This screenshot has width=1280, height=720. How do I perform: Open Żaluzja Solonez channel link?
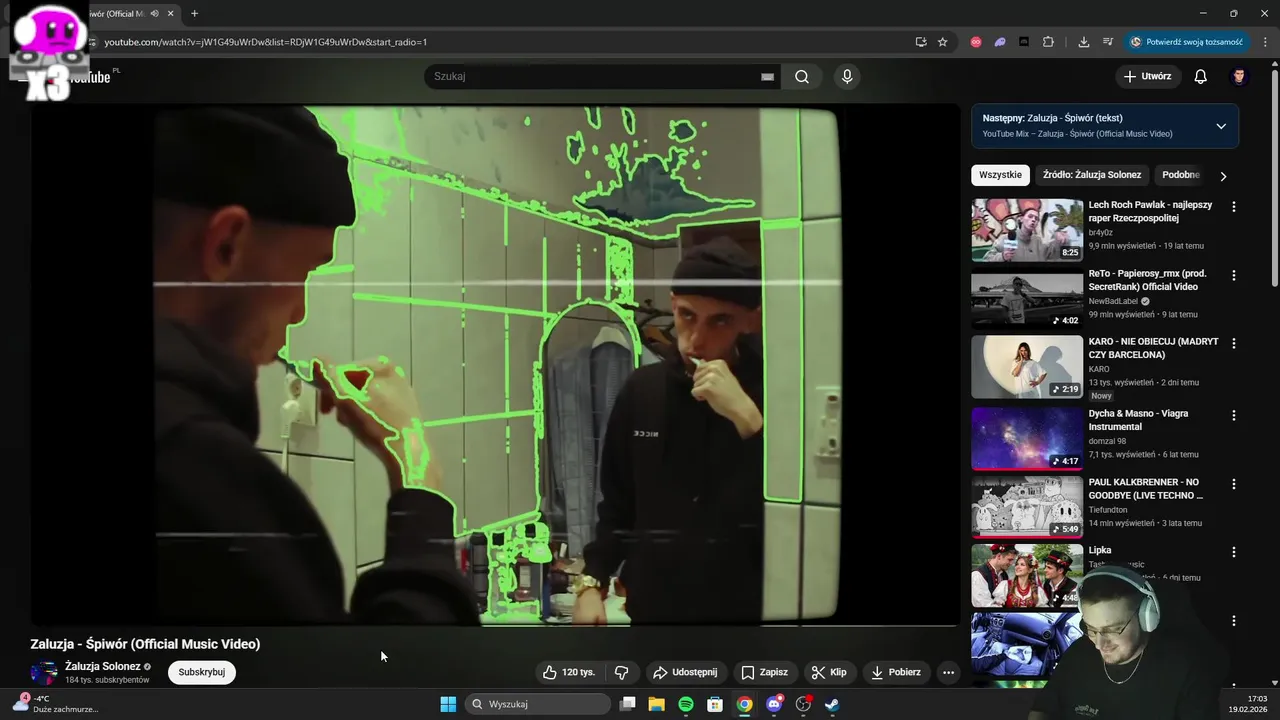click(103, 666)
